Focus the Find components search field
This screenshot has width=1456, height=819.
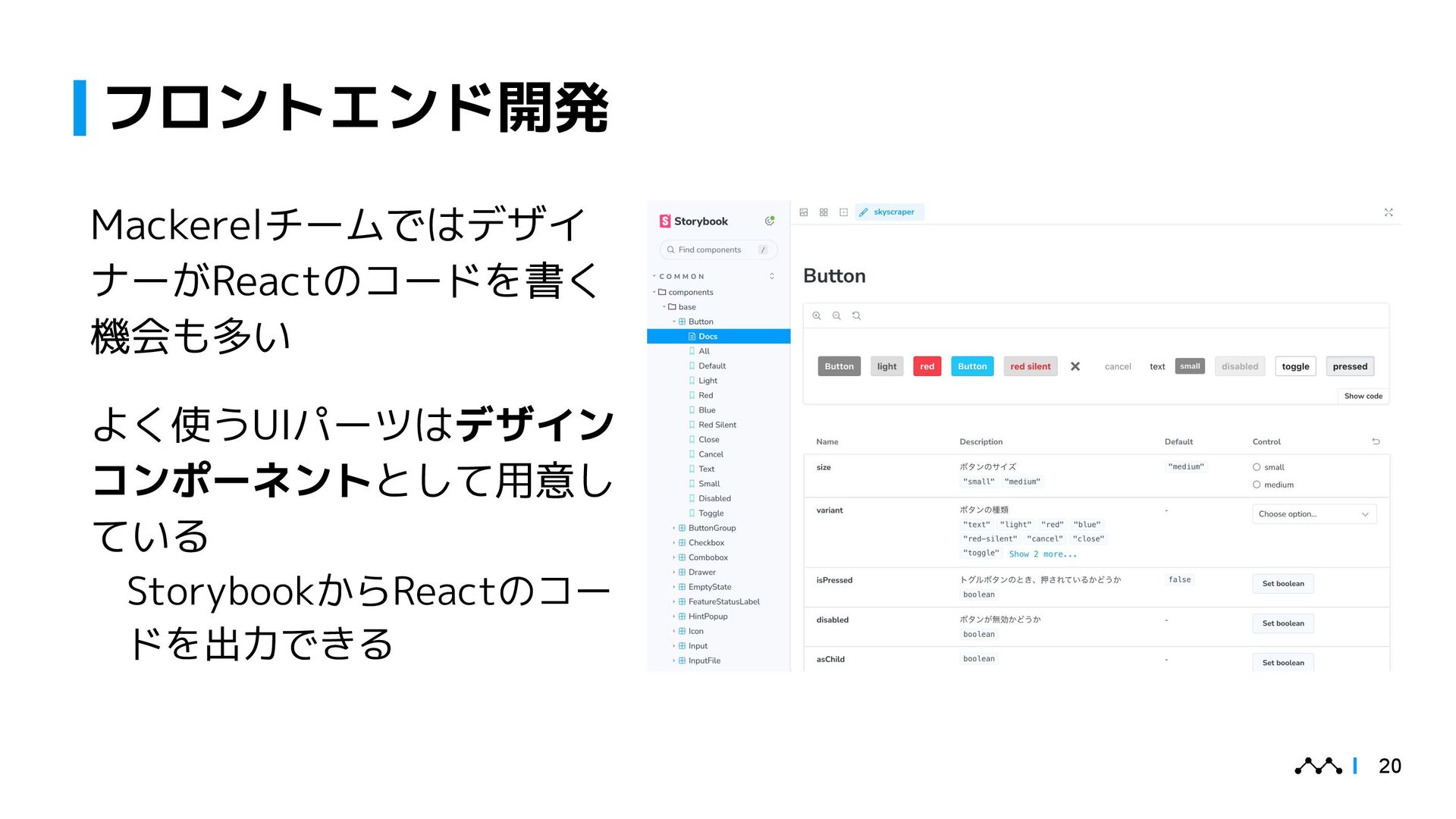click(x=718, y=249)
